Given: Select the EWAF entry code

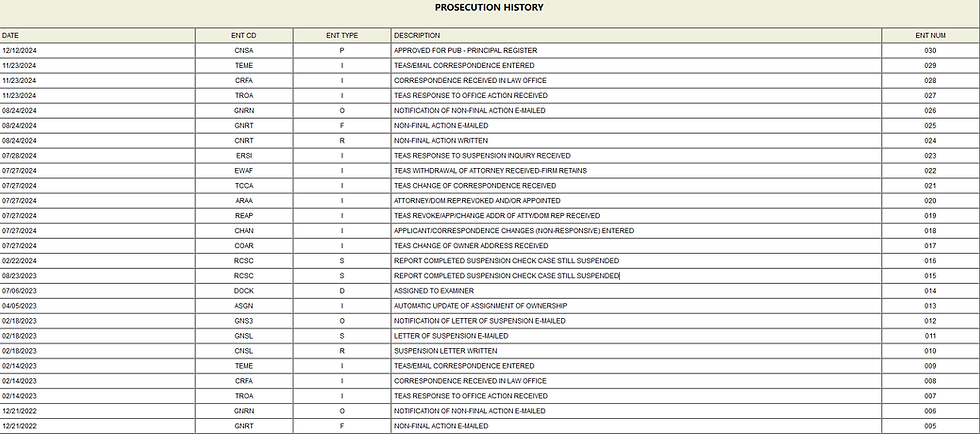Looking at the screenshot, I should (x=244, y=171).
